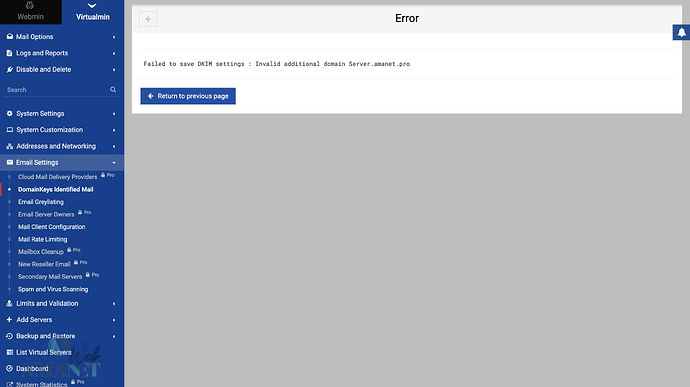Image resolution: width=690 pixels, height=387 pixels.
Task: Open Secondary Mail Servers
Action: (x=50, y=276)
